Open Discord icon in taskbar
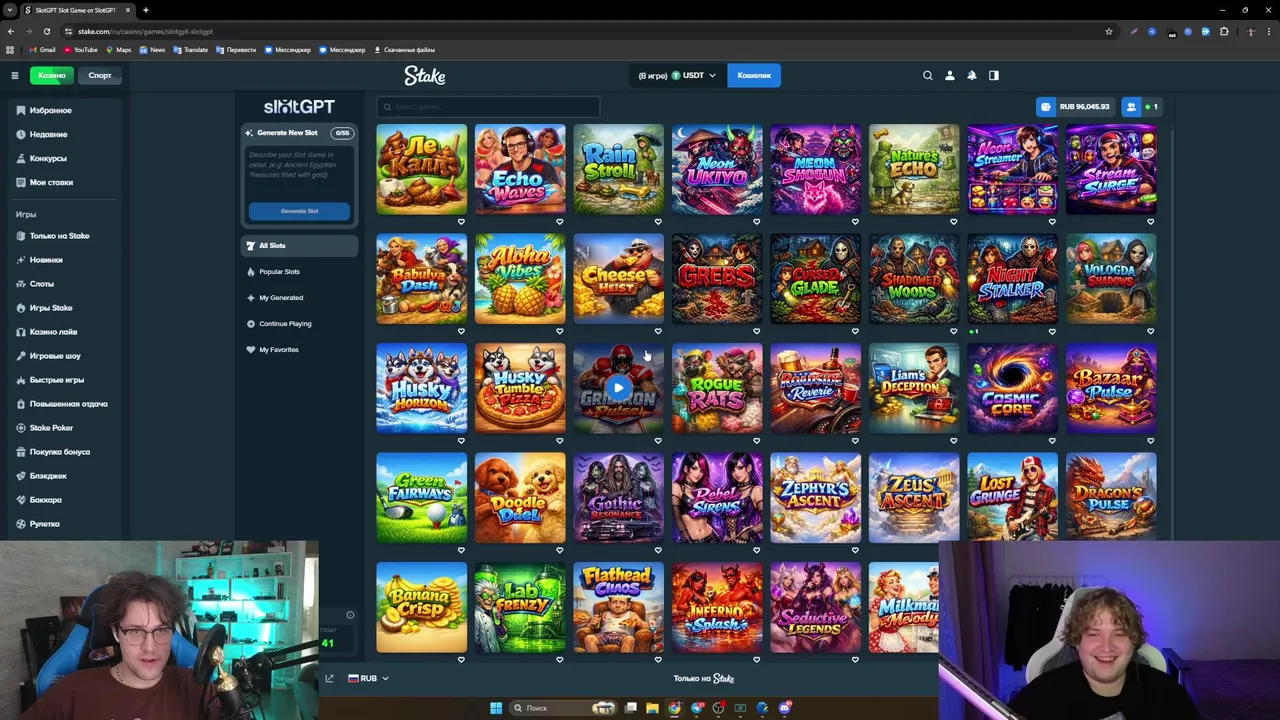This screenshot has height=720, width=1280. tap(785, 708)
